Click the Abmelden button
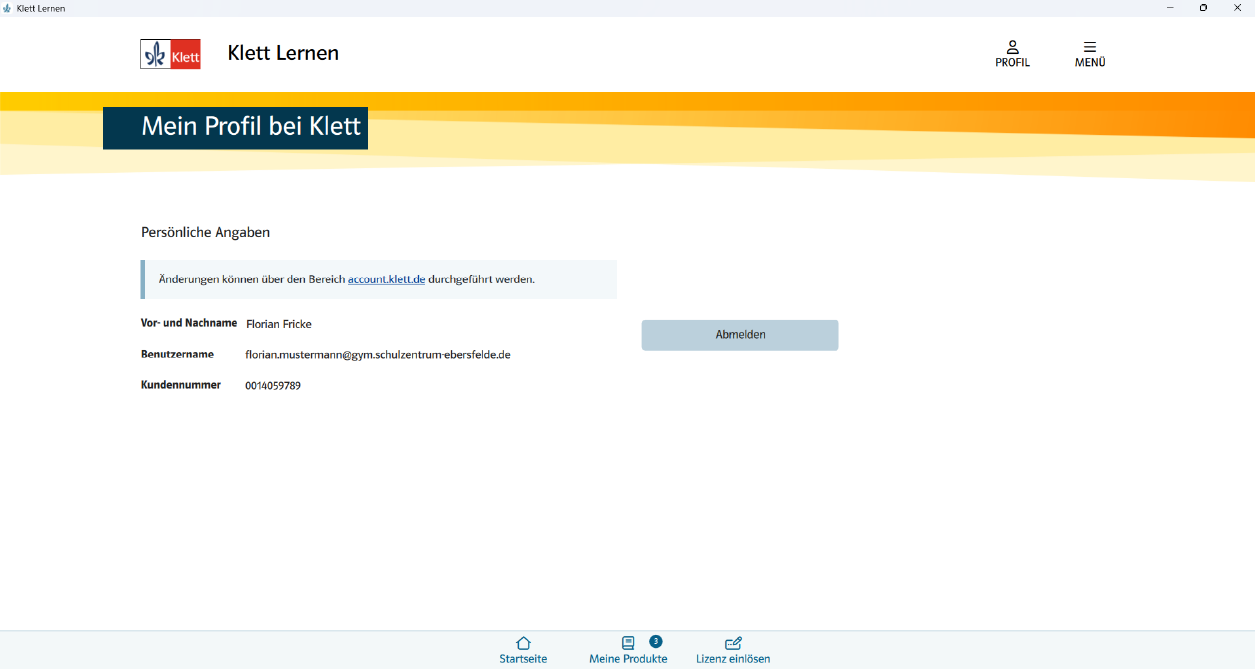 point(740,335)
